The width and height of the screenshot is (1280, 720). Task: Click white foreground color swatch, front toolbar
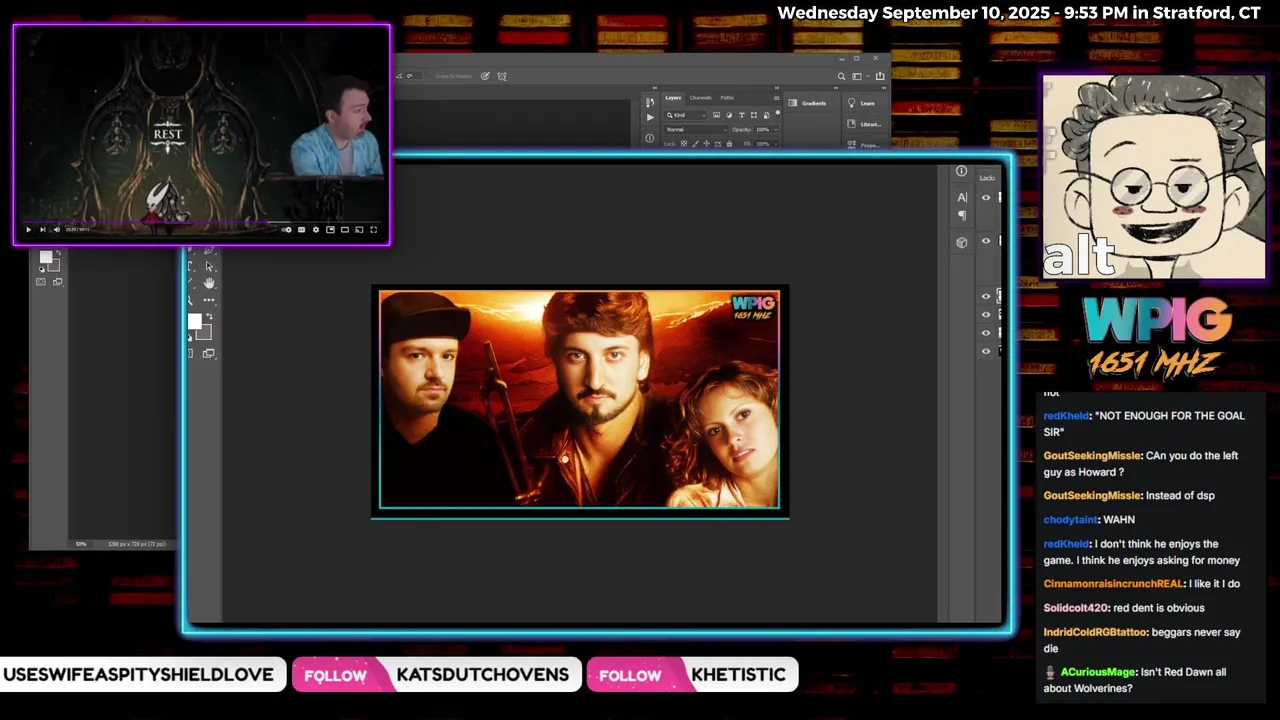[194, 321]
